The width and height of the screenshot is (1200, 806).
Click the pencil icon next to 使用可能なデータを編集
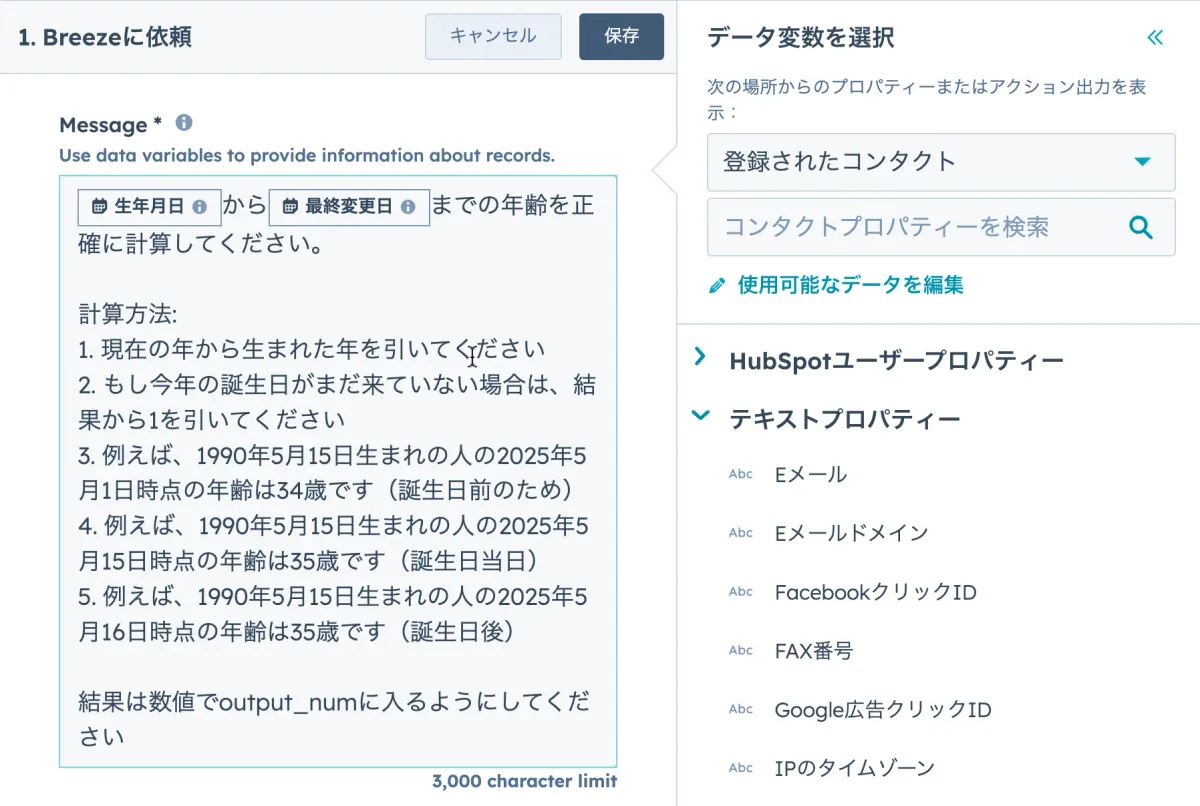tap(716, 285)
